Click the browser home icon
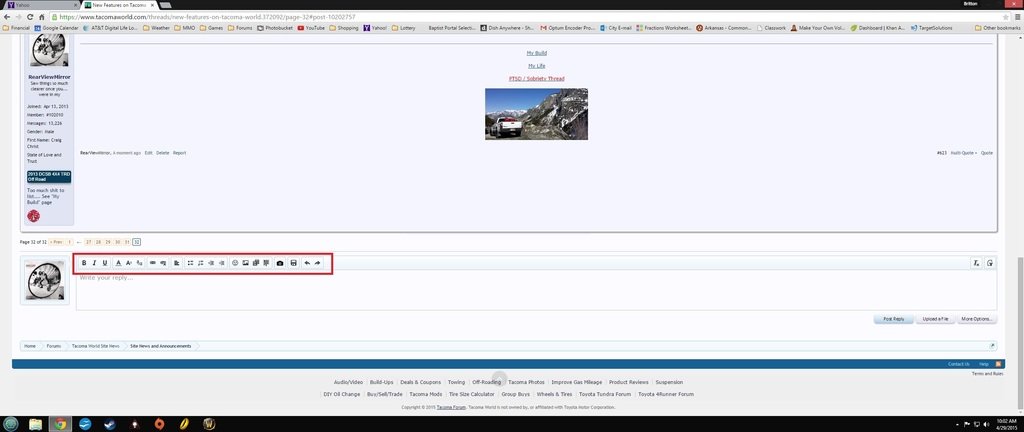 42,16
